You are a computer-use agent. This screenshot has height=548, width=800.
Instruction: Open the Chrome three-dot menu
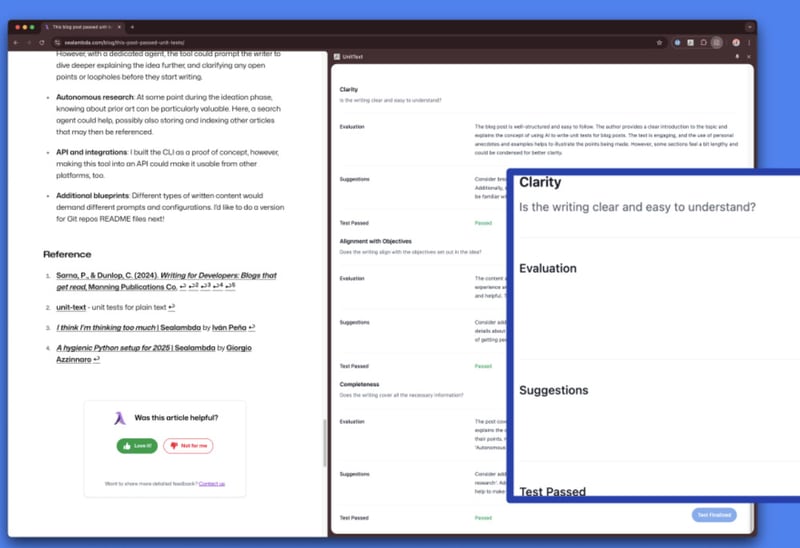pos(749,43)
